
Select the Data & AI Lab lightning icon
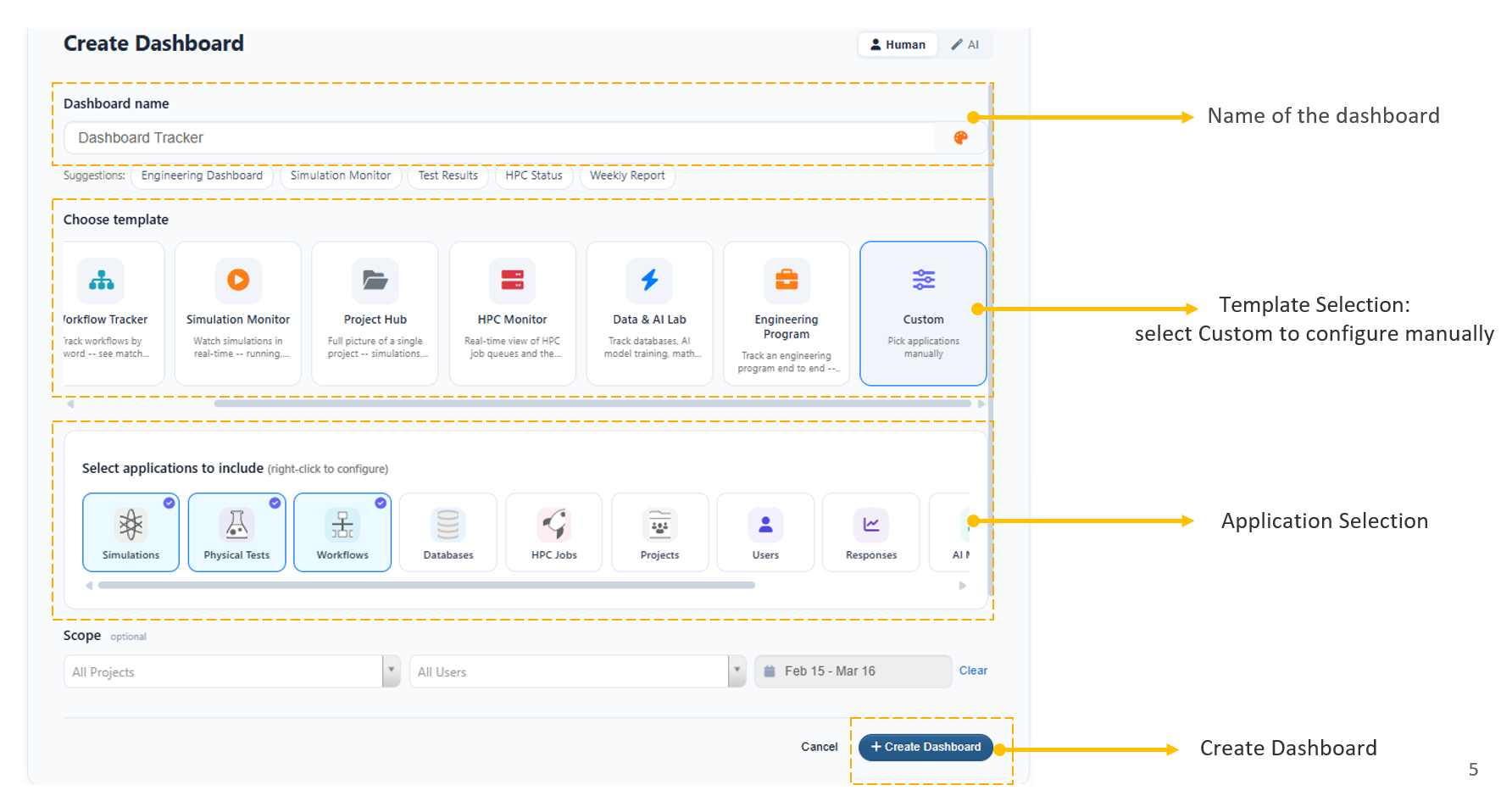(649, 280)
